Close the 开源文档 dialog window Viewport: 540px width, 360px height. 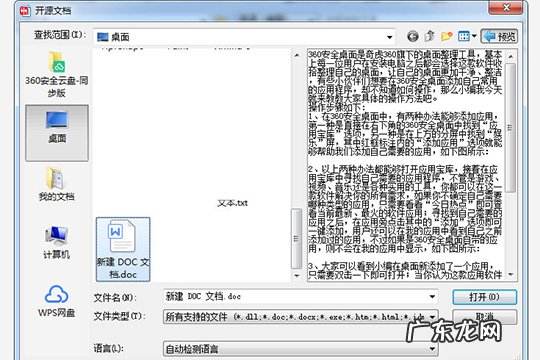pyautogui.click(x=506, y=7)
